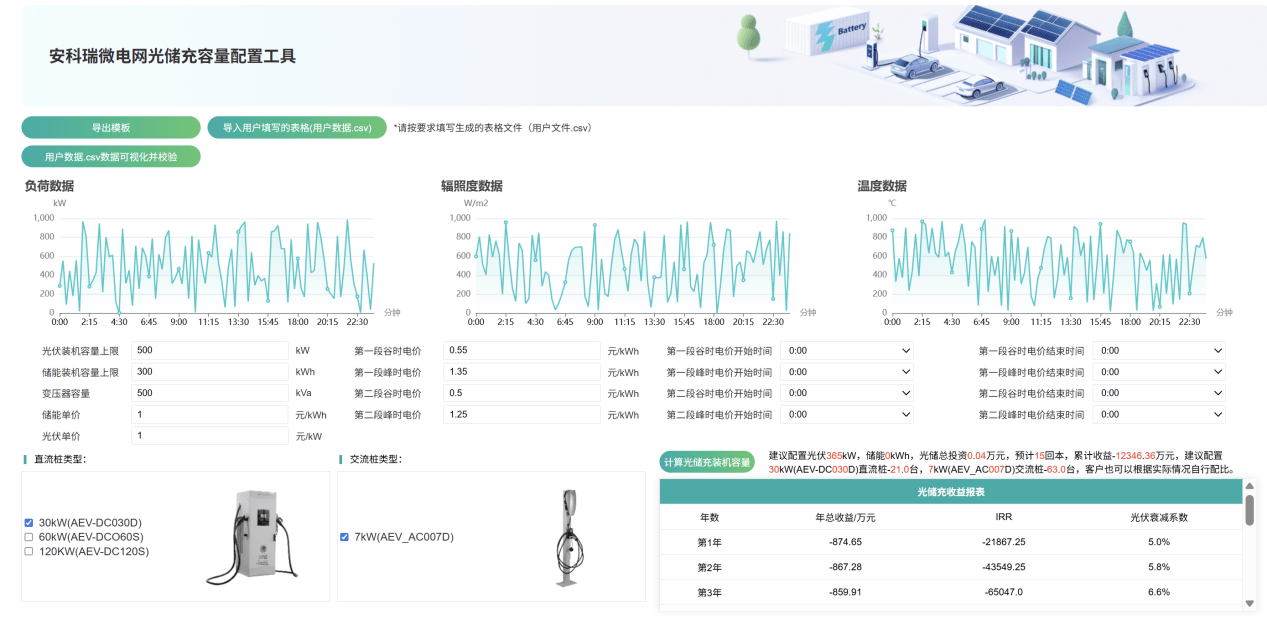
Task: Click the 储能单价 input field
Action: pos(210,414)
